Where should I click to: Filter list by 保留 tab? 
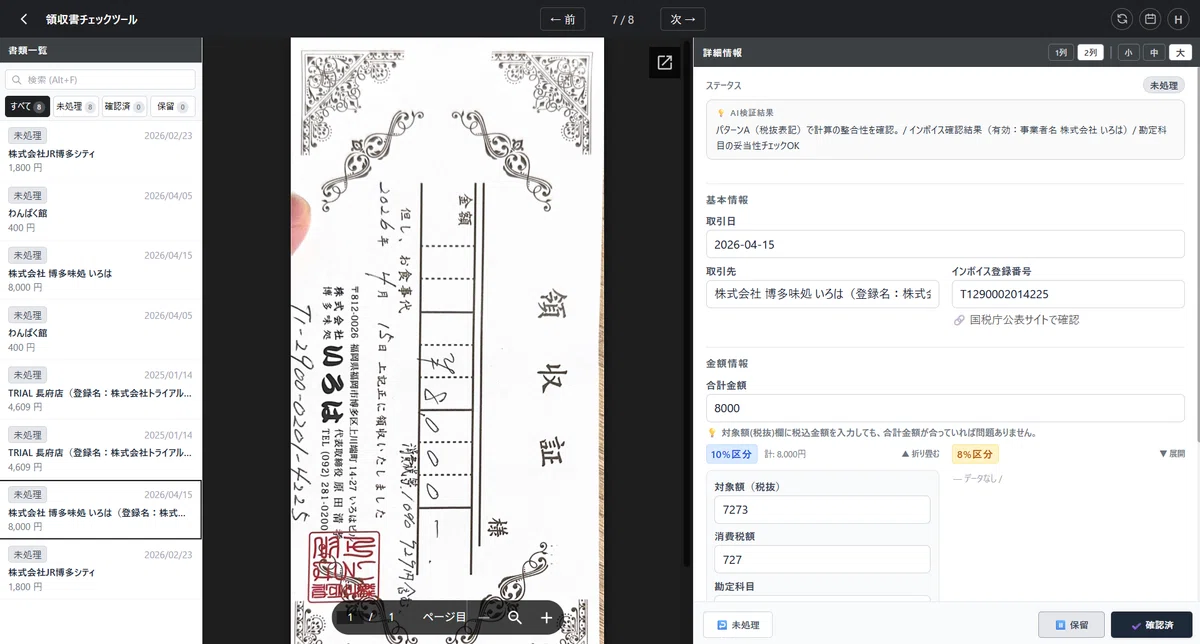pyautogui.click(x=172, y=107)
